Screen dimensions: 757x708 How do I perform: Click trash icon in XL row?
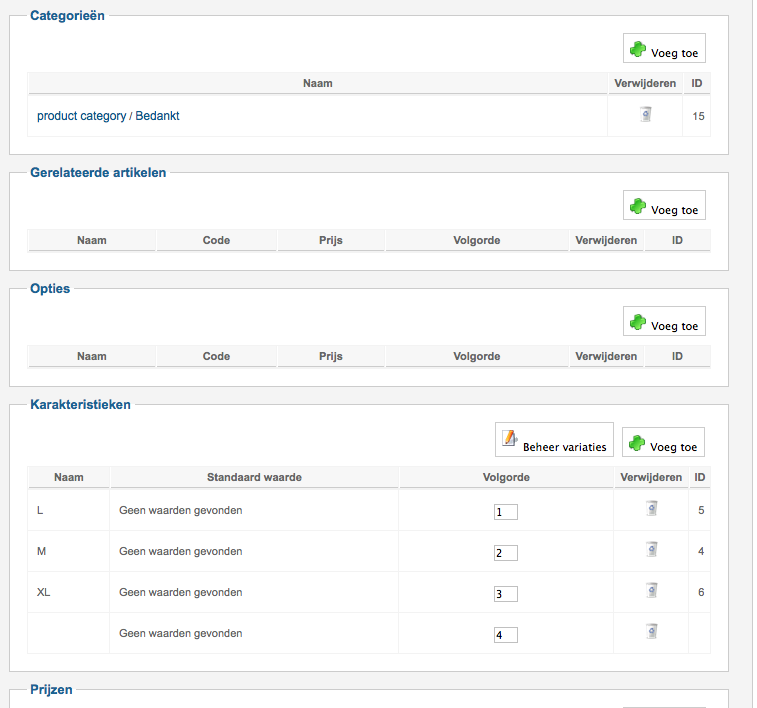point(651,590)
